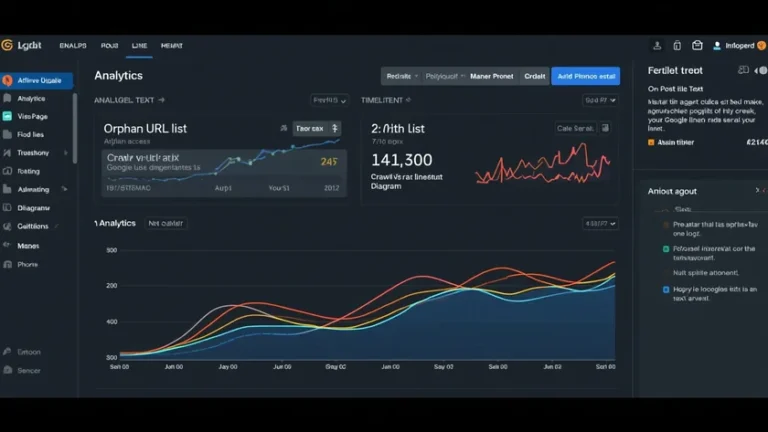Open the HEMAT top menu
The width and height of the screenshot is (768, 432).
click(172, 46)
